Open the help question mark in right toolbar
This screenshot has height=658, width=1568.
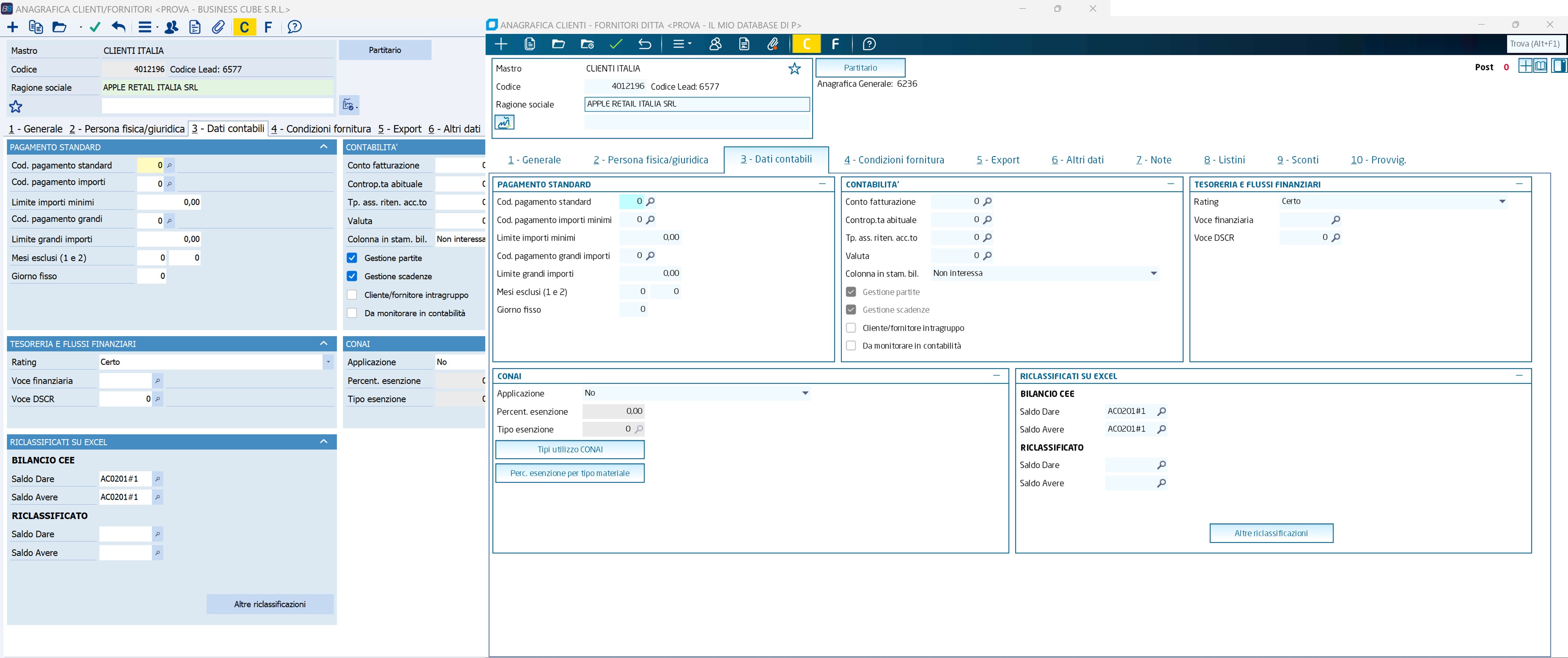pos(869,44)
